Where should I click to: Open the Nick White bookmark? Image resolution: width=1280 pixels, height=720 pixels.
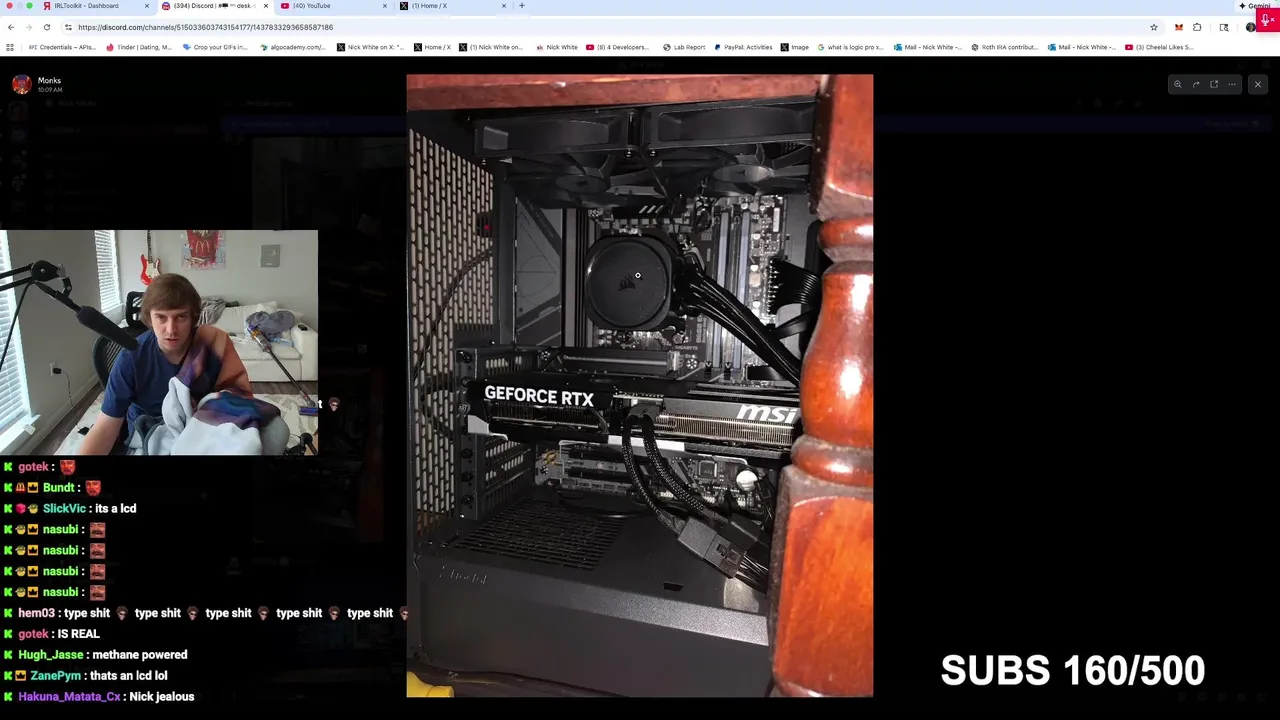tap(556, 47)
